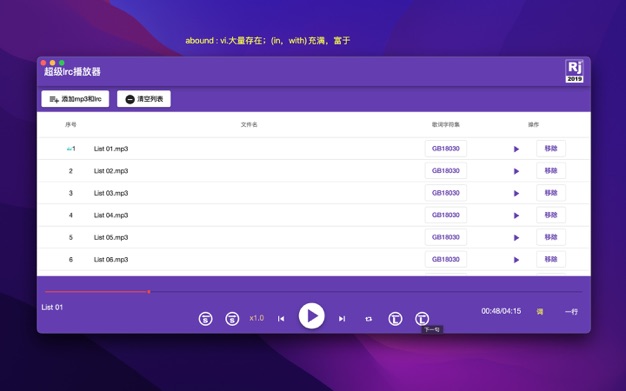Viewport: 626px width, 391px height.
Task: Click the circled S icon nearest x1.0
Action: (232, 319)
